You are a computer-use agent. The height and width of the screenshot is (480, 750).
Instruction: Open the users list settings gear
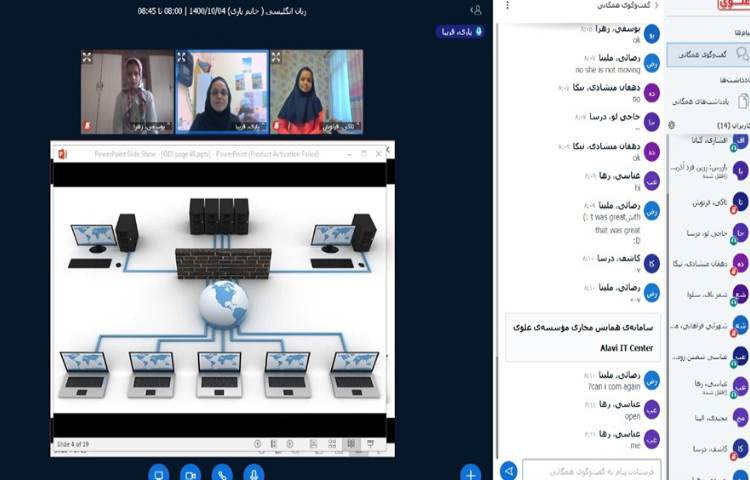671,125
